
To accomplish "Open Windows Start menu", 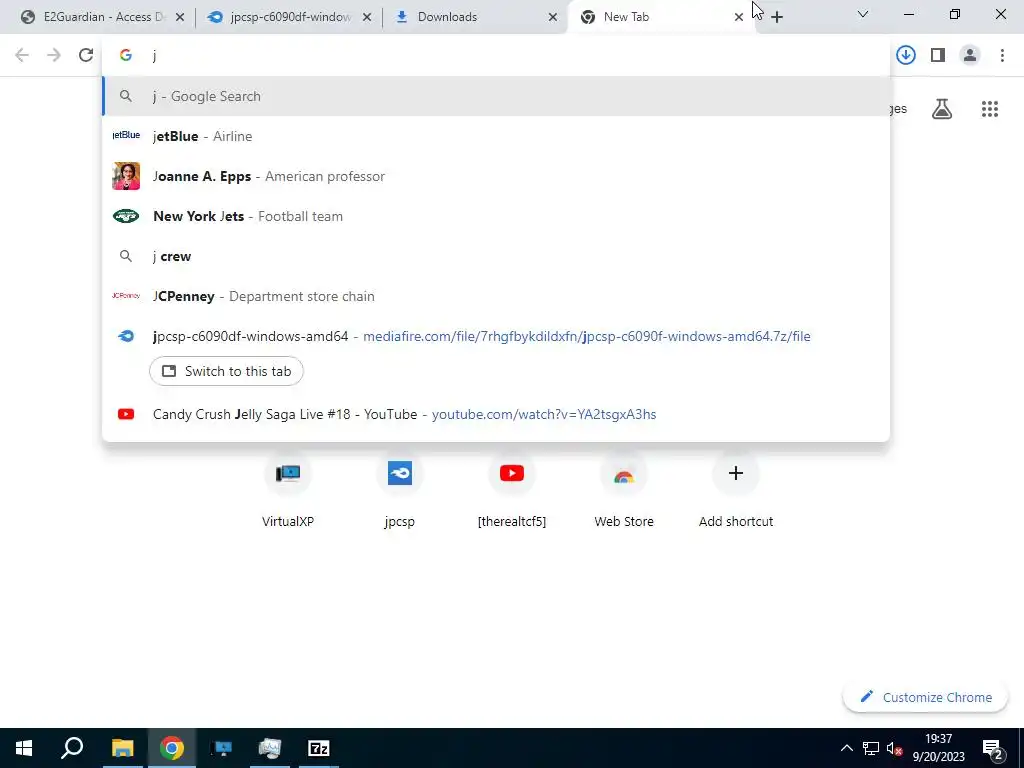I will pyautogui.click(x=24, y=748).
